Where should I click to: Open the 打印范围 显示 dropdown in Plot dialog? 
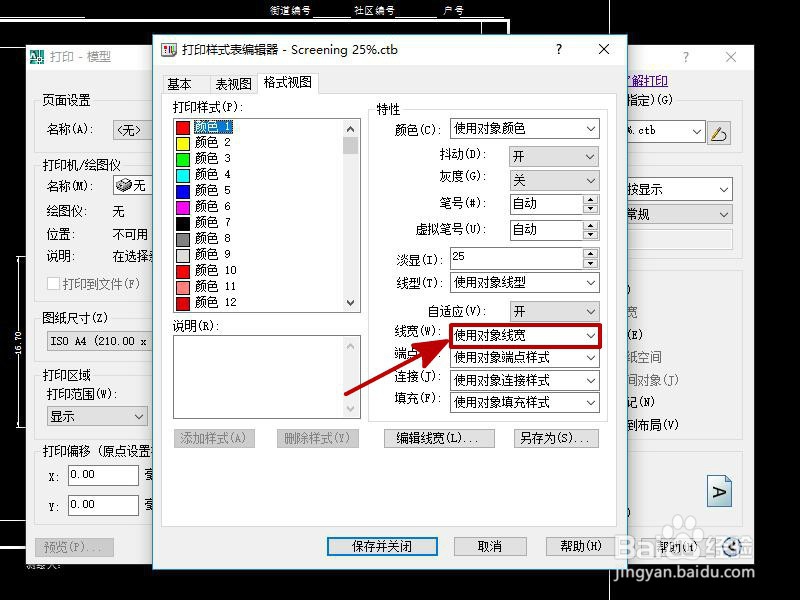pyautogui.click(x=97, y=416)
